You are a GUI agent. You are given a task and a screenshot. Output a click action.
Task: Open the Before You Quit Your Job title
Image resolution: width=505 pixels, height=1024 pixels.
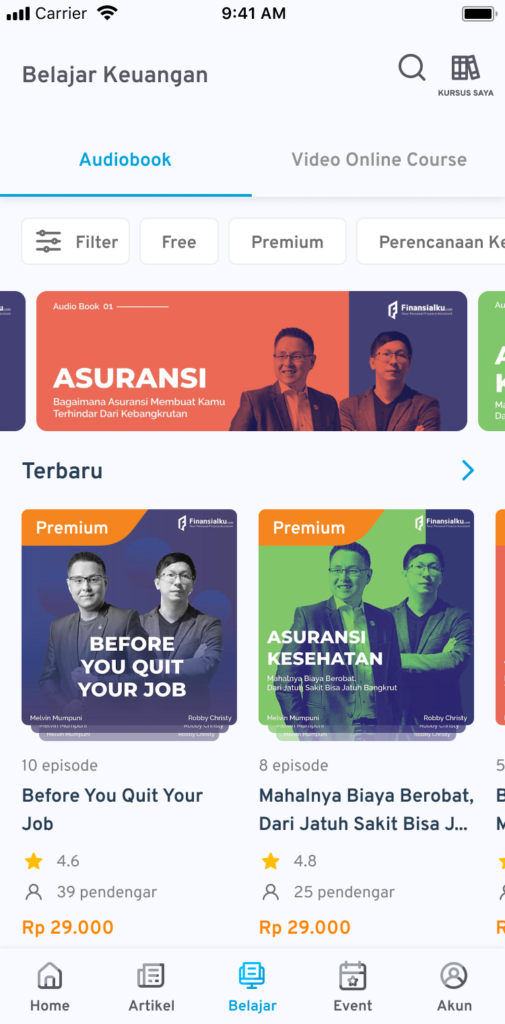tap(112, 810)
